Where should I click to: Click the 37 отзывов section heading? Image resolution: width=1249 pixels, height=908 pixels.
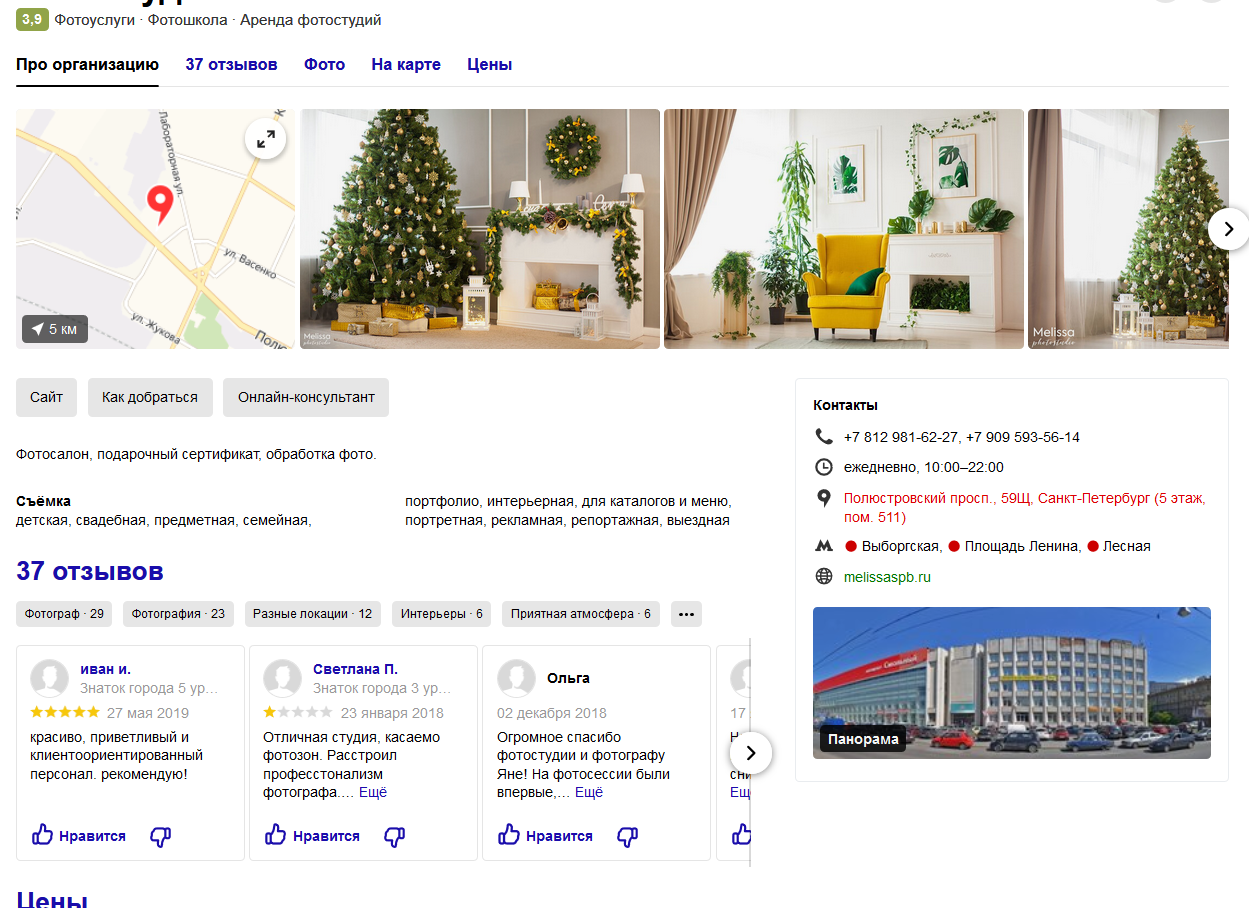click(90, 571)
